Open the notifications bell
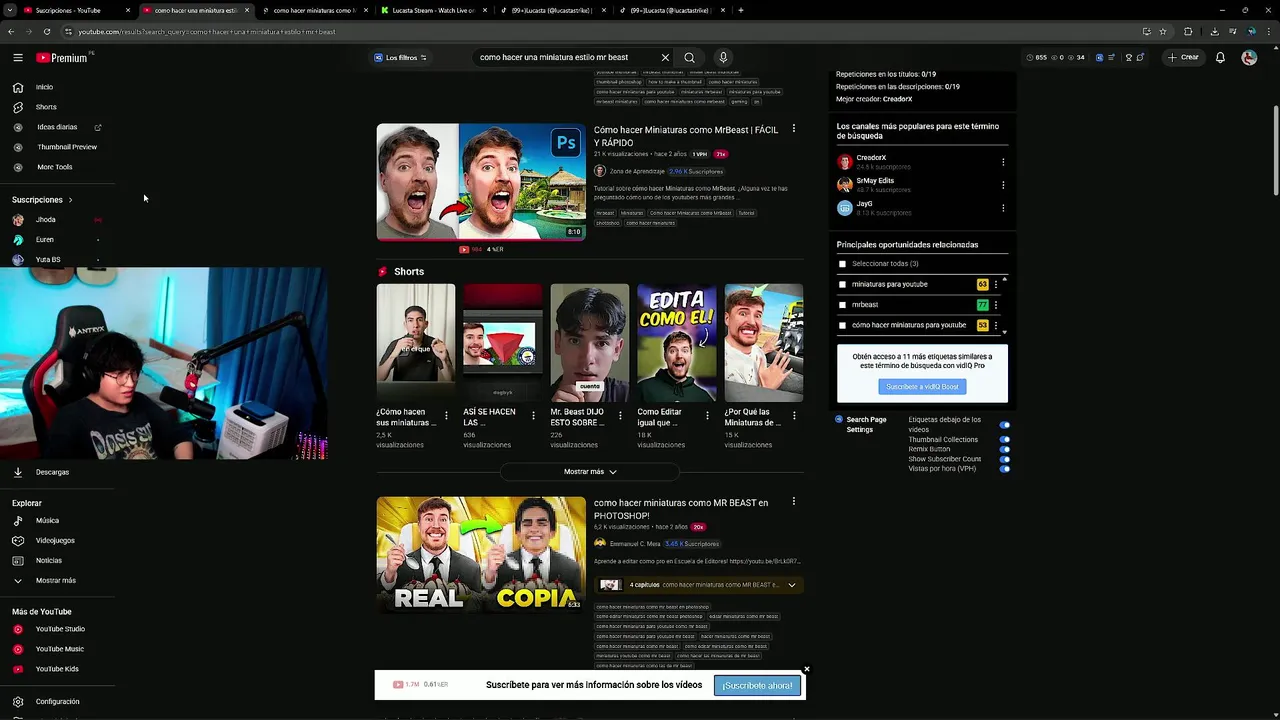Image resolution: width=1280 pixels, height=720 pixels. click(x=1220, y=58)
